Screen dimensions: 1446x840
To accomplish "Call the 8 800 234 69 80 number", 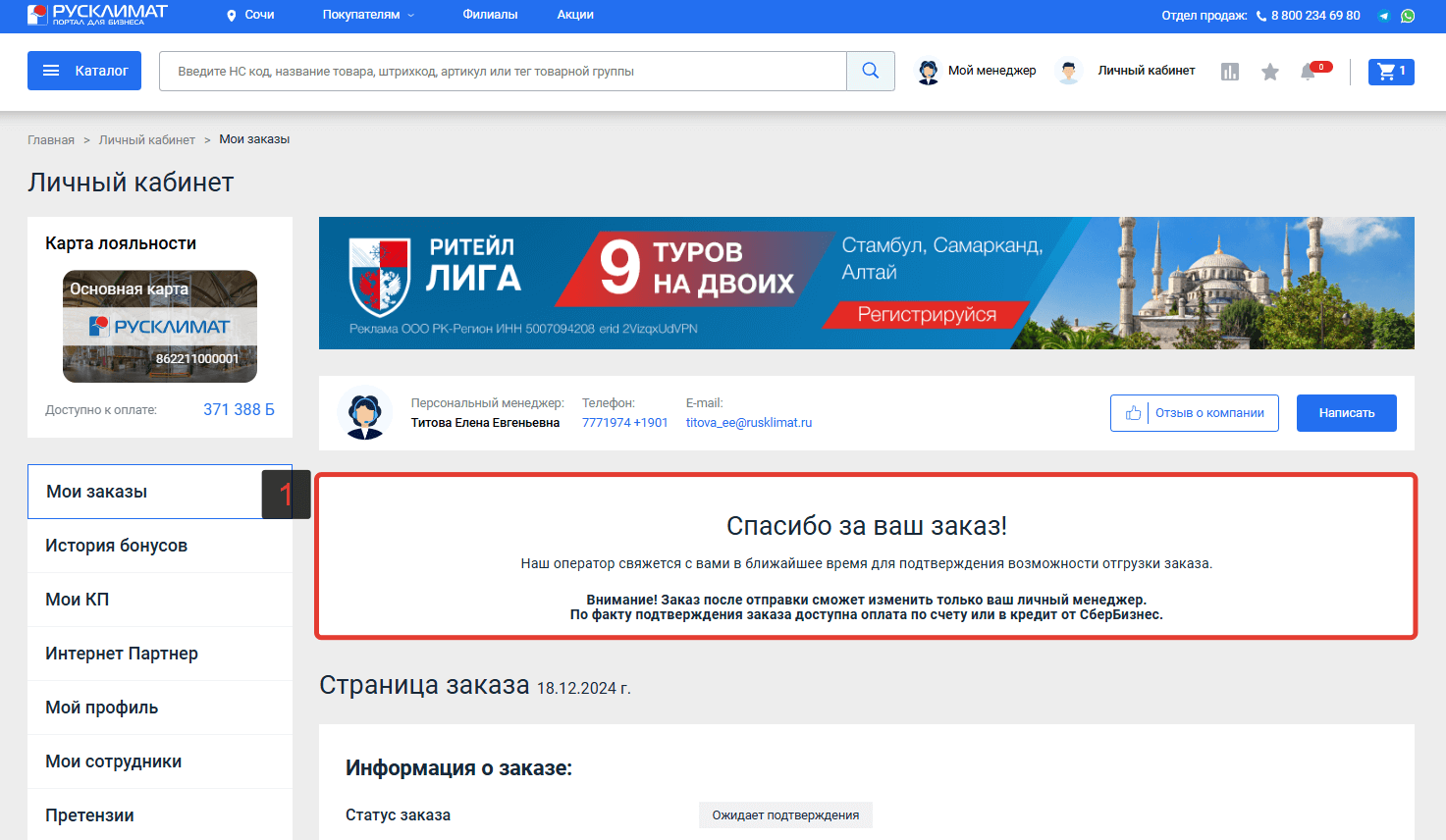I will point(1315,16).
